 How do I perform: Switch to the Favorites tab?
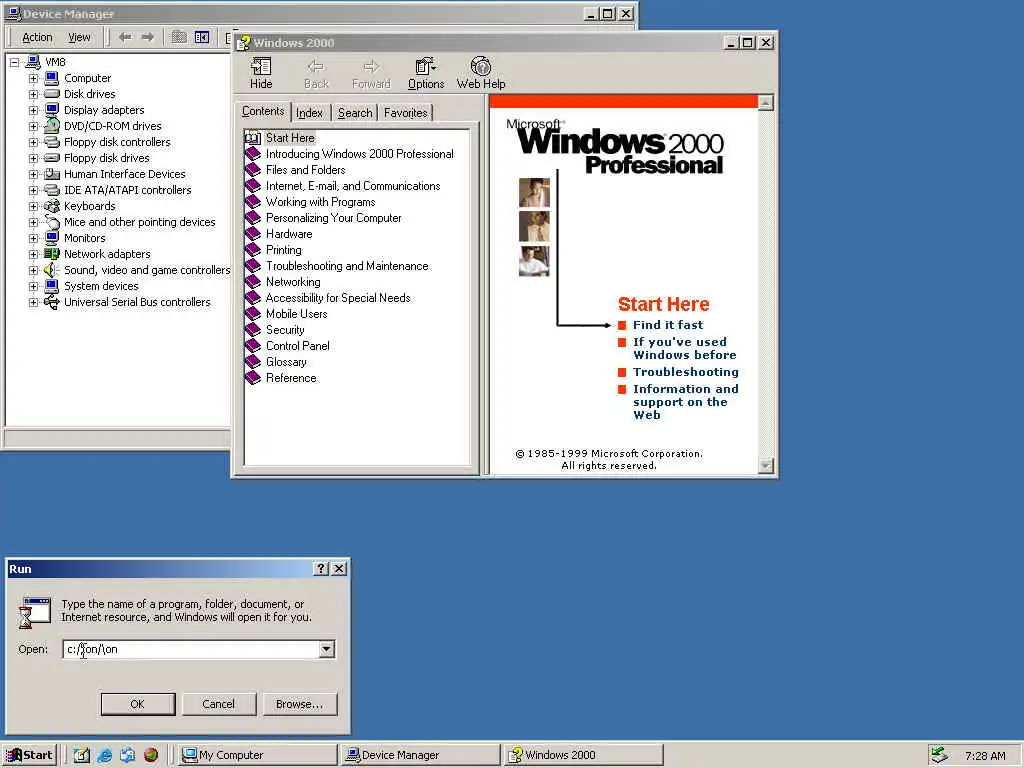[x=406, y=113]
